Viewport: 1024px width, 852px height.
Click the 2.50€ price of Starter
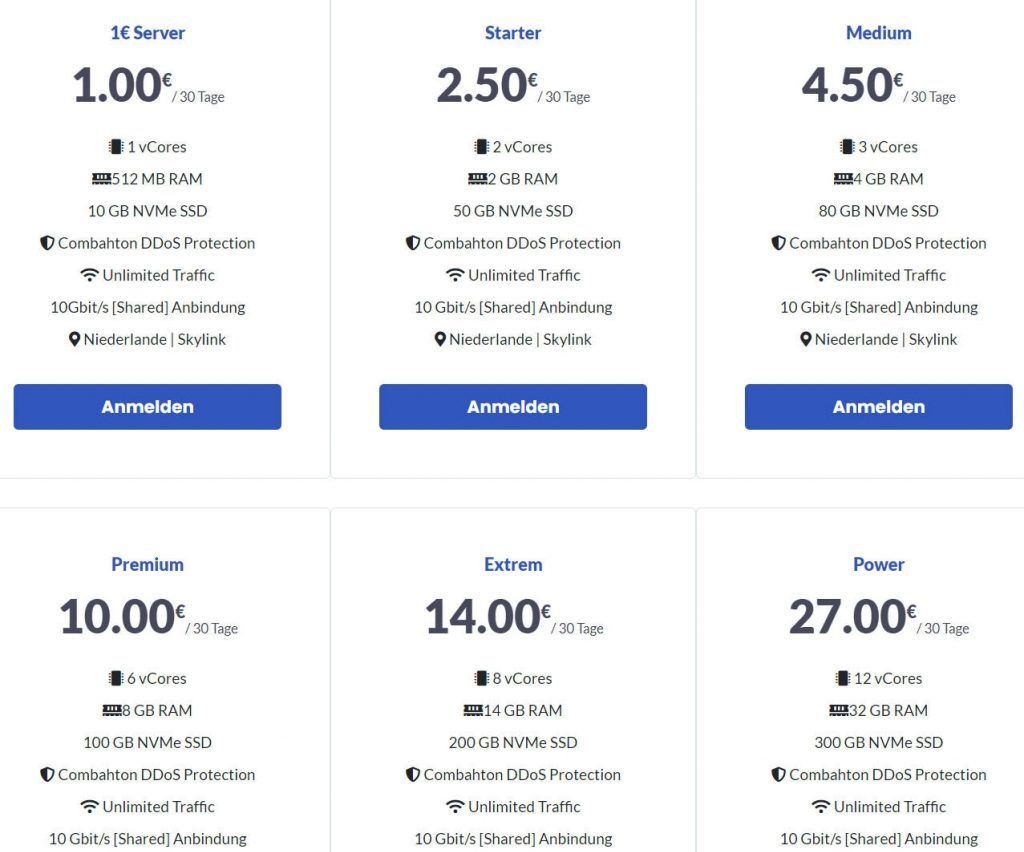[487, 86]
